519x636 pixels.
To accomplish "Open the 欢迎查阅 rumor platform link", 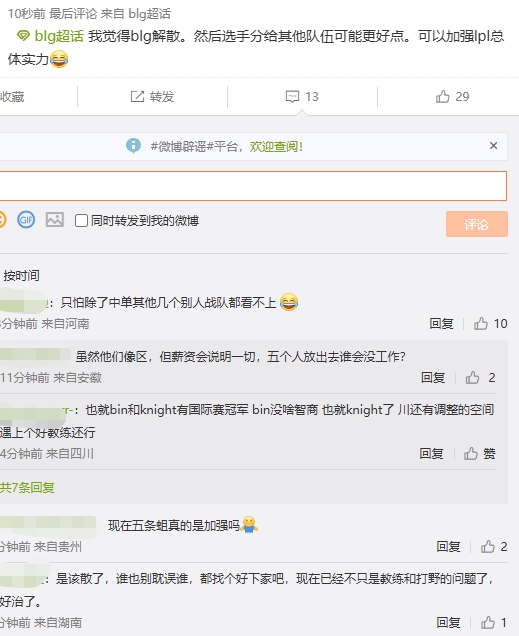I will [276, 146].
